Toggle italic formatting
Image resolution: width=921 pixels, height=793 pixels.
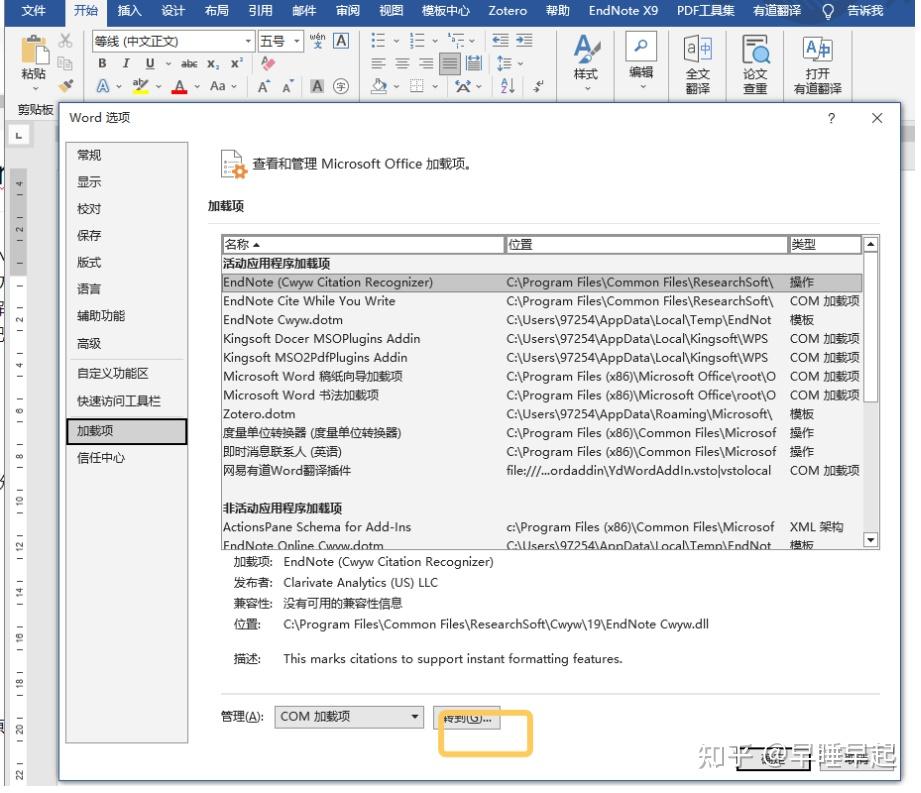[125, 63]
